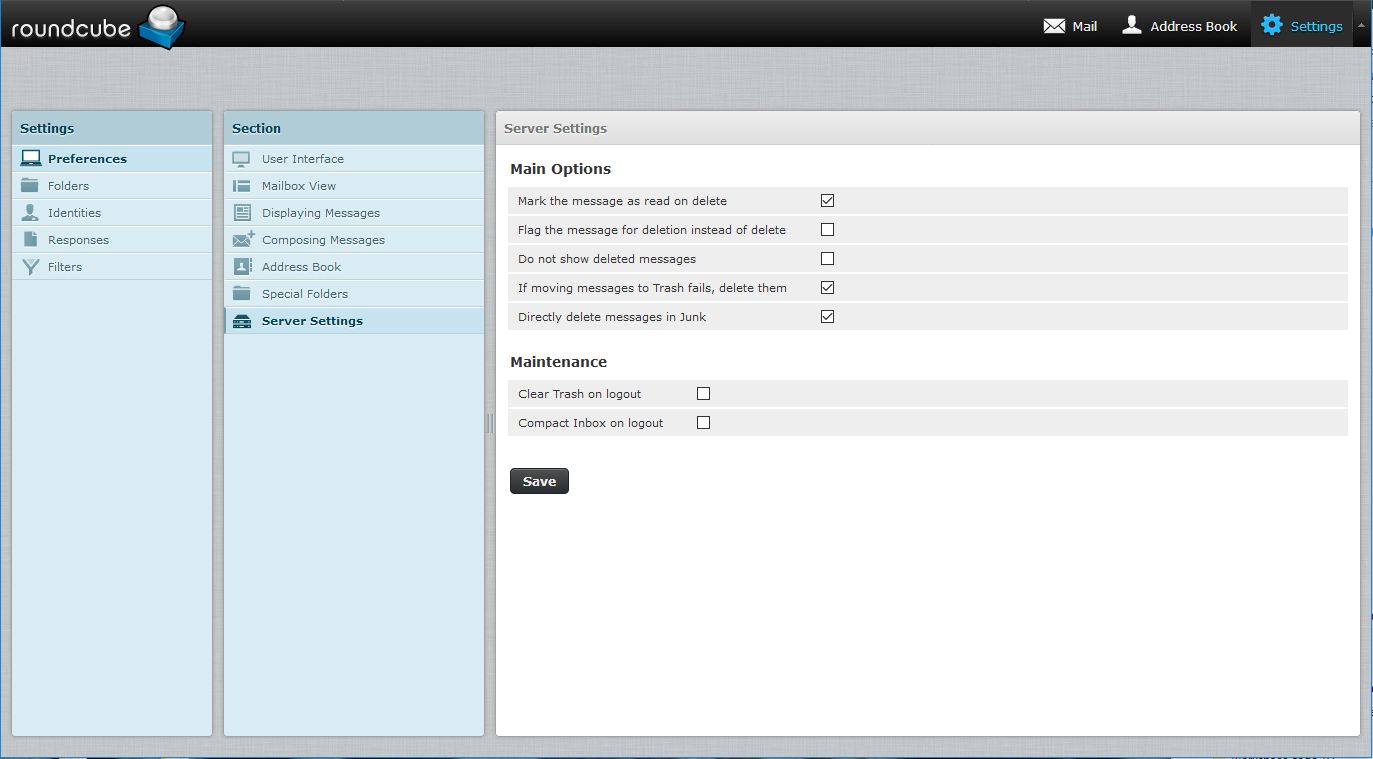This screenshot has width=1373, height=759.
Task: Select the Folders icon in Settings list
Action: click(x=30, y=186)
